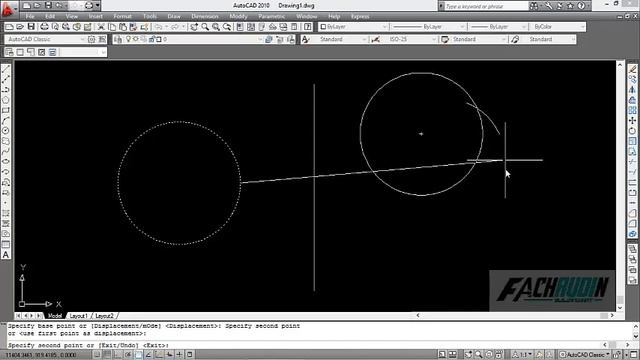Toggle Object Snap Tracking in status bar
The width and height of the screenshot is (640, 360).
pos(149,355)
